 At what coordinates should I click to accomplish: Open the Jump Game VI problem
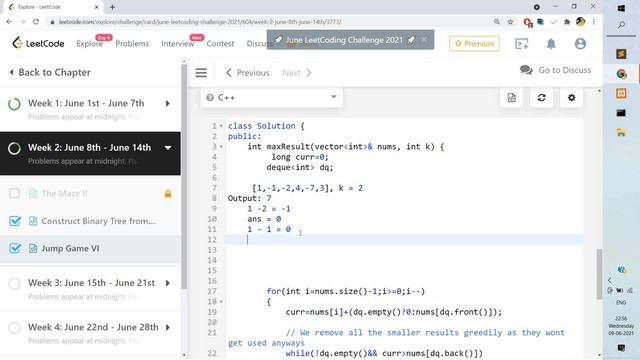70,248
